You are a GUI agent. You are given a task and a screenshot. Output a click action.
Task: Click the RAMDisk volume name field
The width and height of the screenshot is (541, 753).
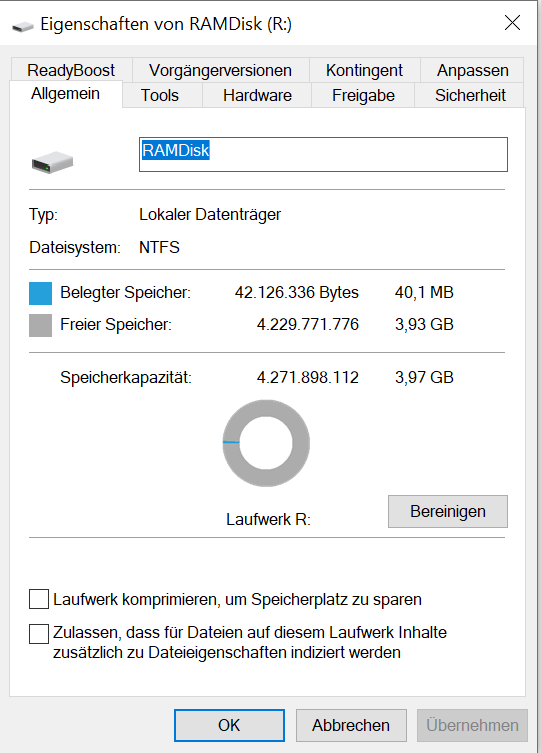[323, 155]
